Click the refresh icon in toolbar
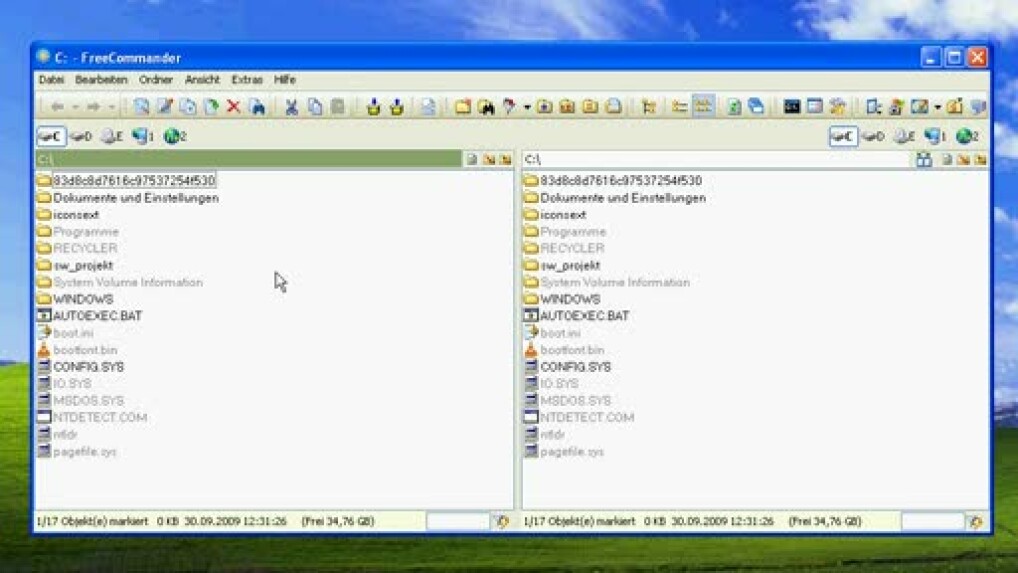The height and width of the screenshot is (573, 1018). (x=733, y=107)
